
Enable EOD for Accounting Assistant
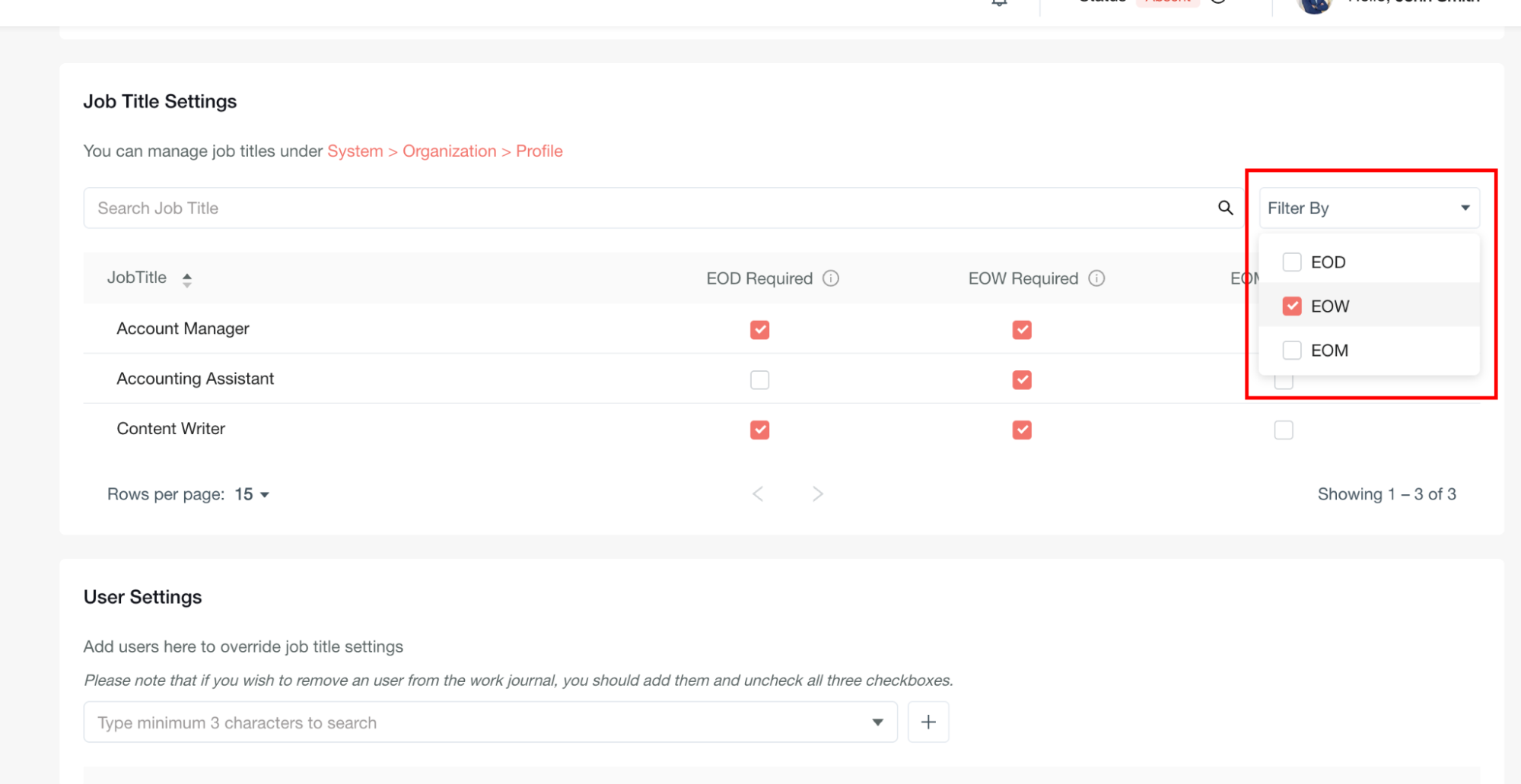[x=759, y=379]
